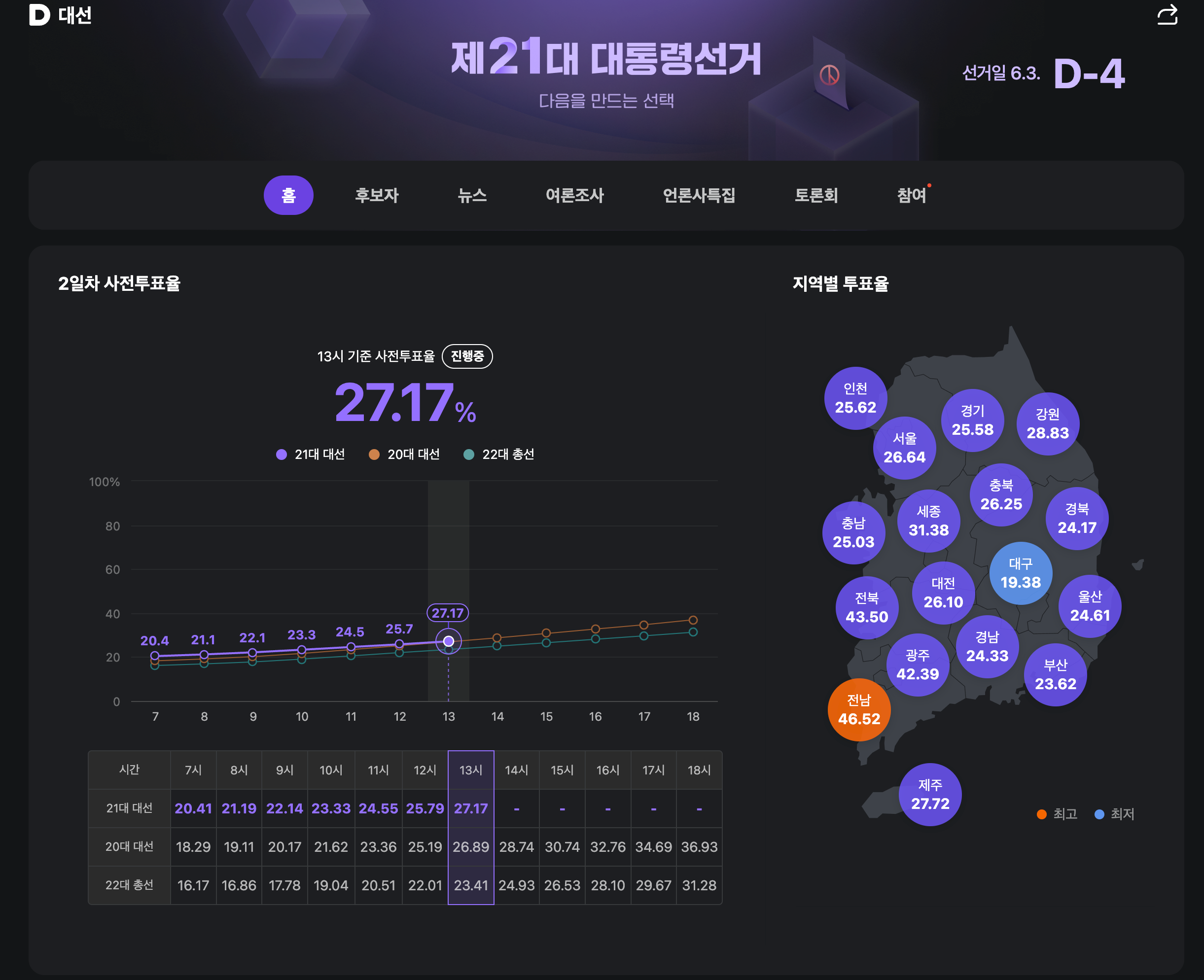This screenshot has width=1204, height=980.
Task: Click the 진행중 status badge
Action: tap(467, 356)
